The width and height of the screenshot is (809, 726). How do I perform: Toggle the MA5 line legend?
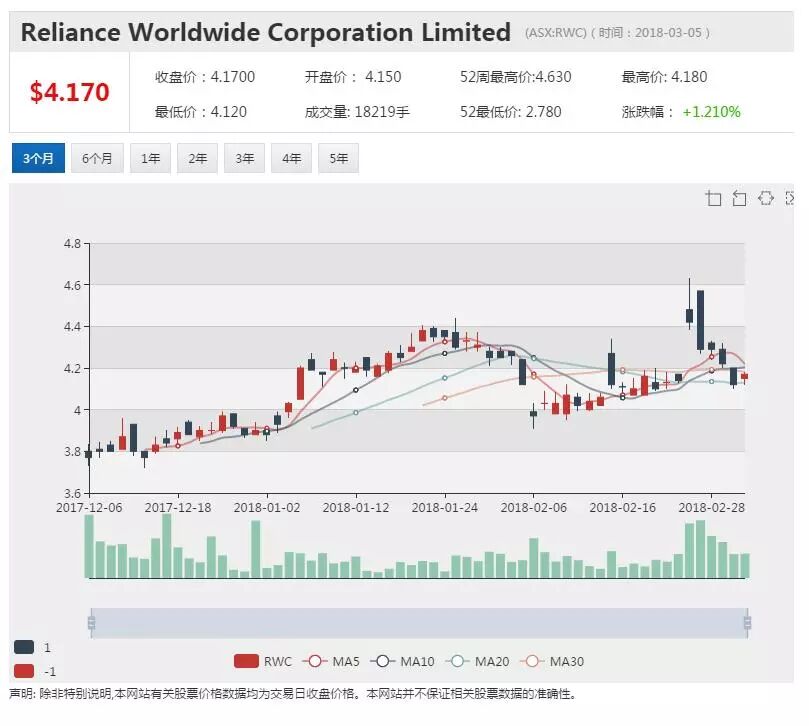pos(331,661)
